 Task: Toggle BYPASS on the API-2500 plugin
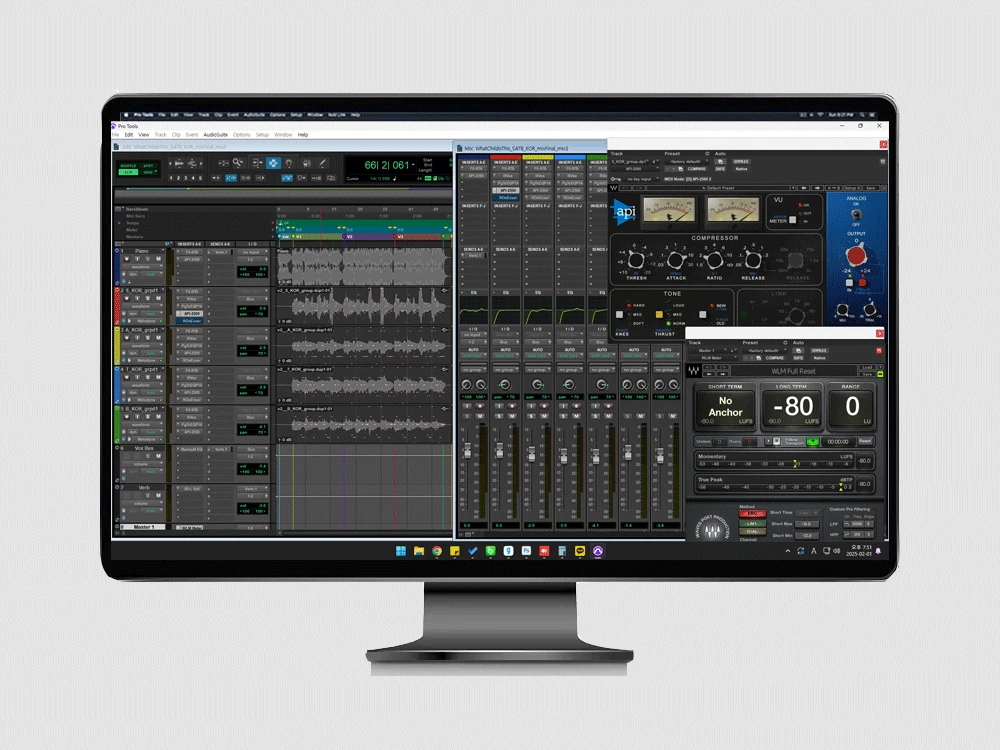coord(741,161)
